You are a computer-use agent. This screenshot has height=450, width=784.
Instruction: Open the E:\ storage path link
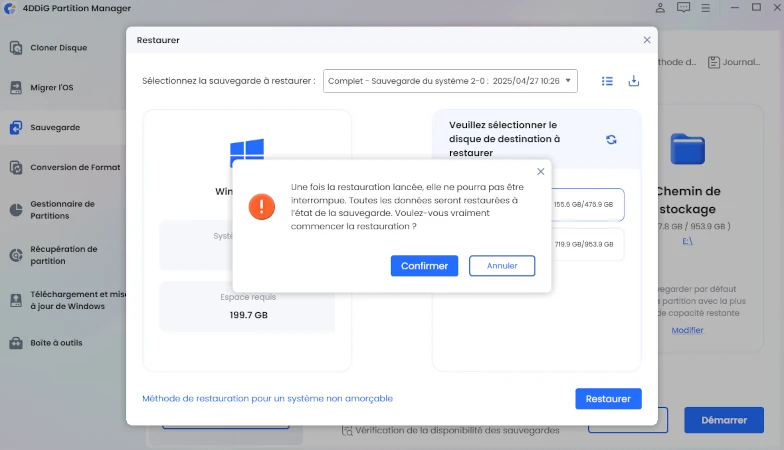[688, 241]
